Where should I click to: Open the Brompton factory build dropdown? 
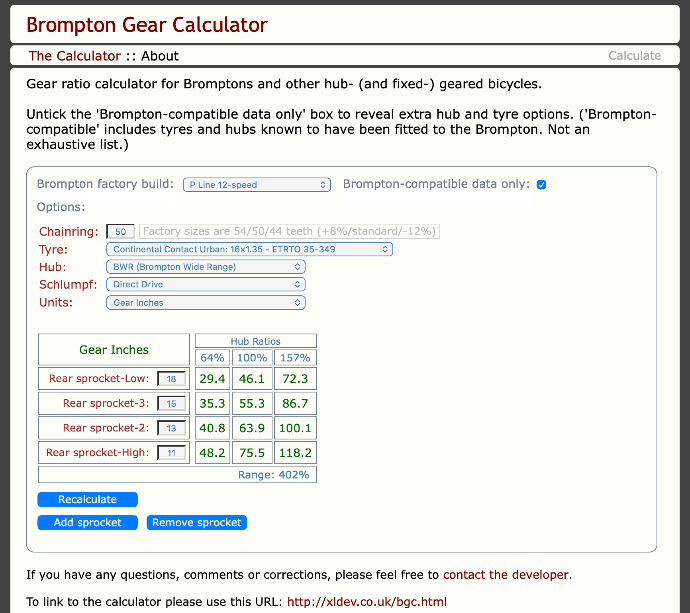pyautogui.click(x=257, y=185)
